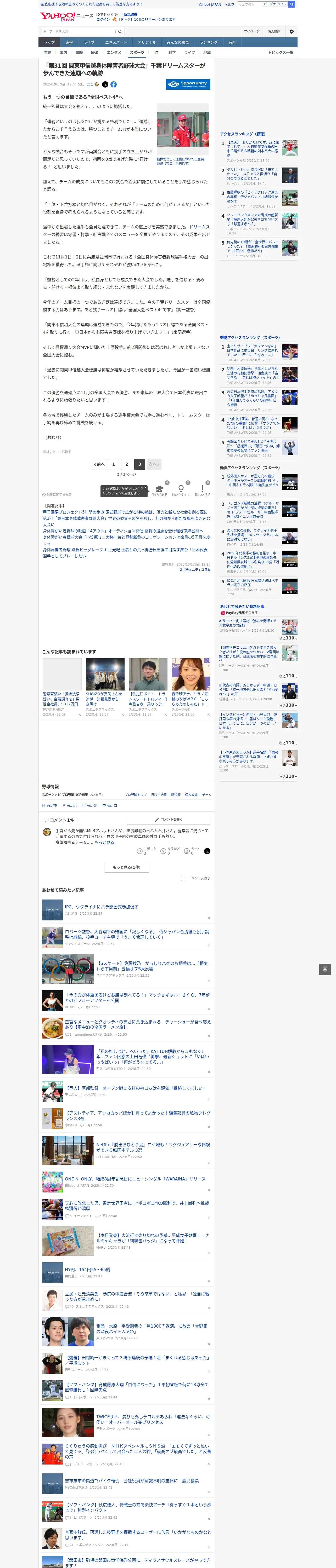Screen dimensions: 336x1568
Task: Open the Netflix ロケ地 hotel article
Action: tap(153, 1148)
